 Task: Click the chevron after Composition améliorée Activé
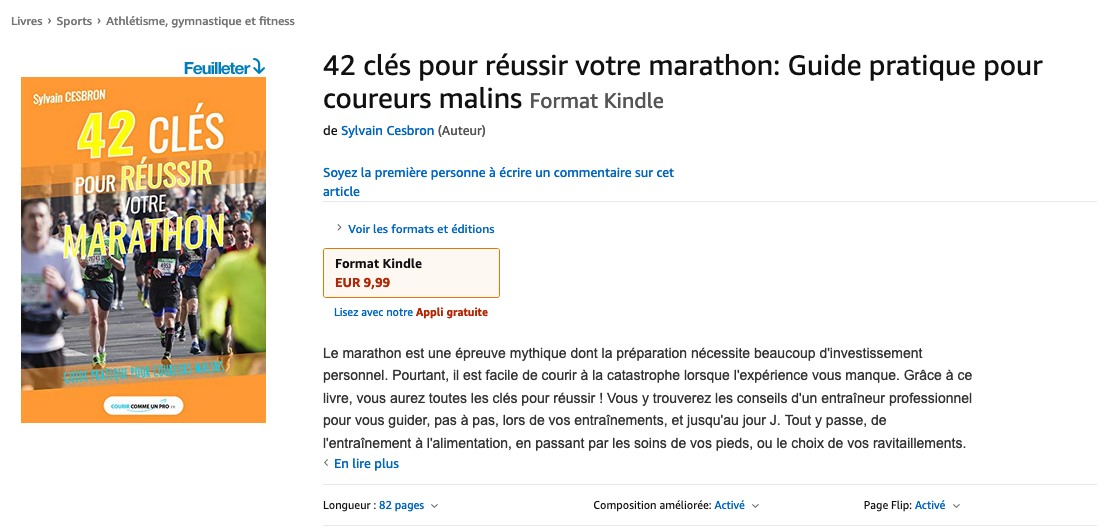[x=755, y=506]
